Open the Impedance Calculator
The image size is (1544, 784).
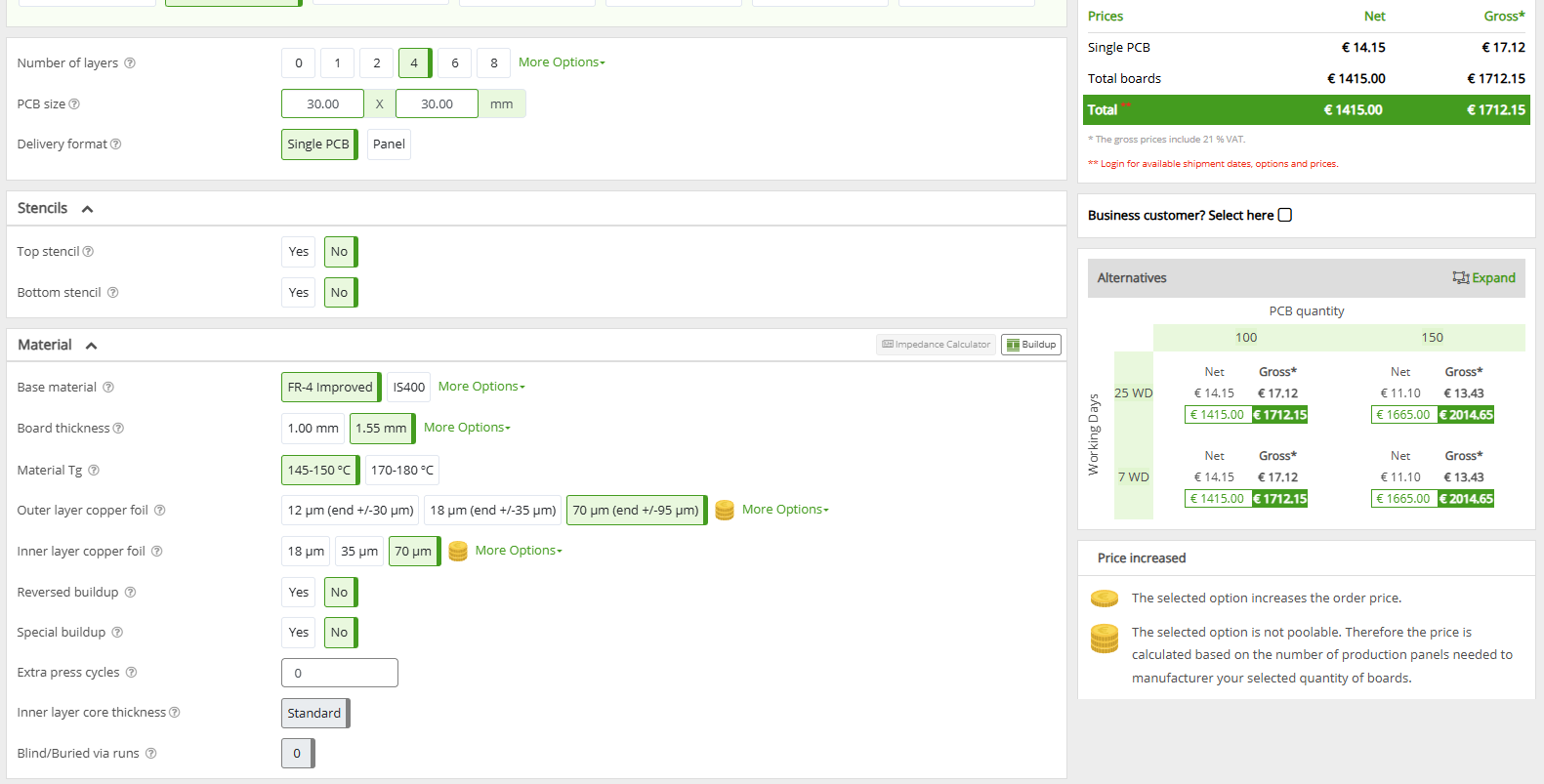[x=936, y=345]
